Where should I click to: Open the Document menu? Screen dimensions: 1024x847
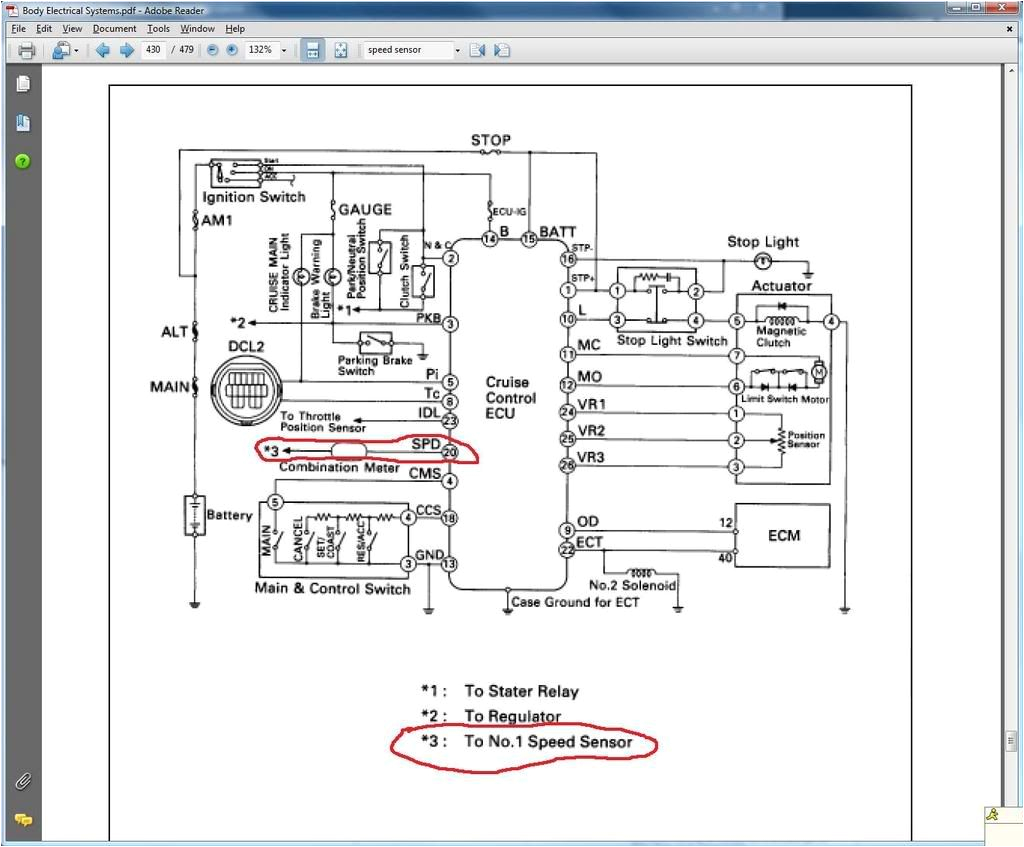coord(114,28)
